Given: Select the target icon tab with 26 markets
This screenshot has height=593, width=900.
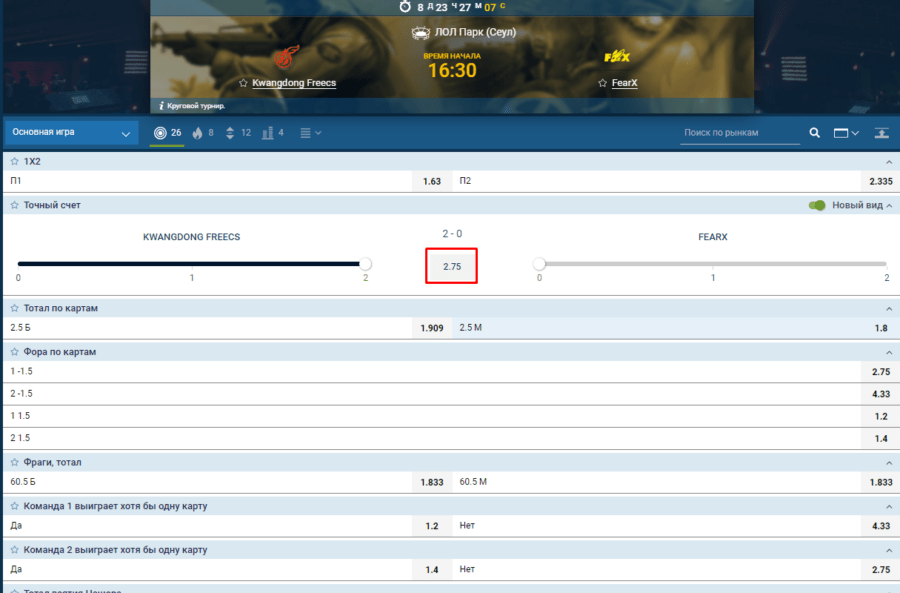Looking at the screenshot, I should click(x=167, y=132).
